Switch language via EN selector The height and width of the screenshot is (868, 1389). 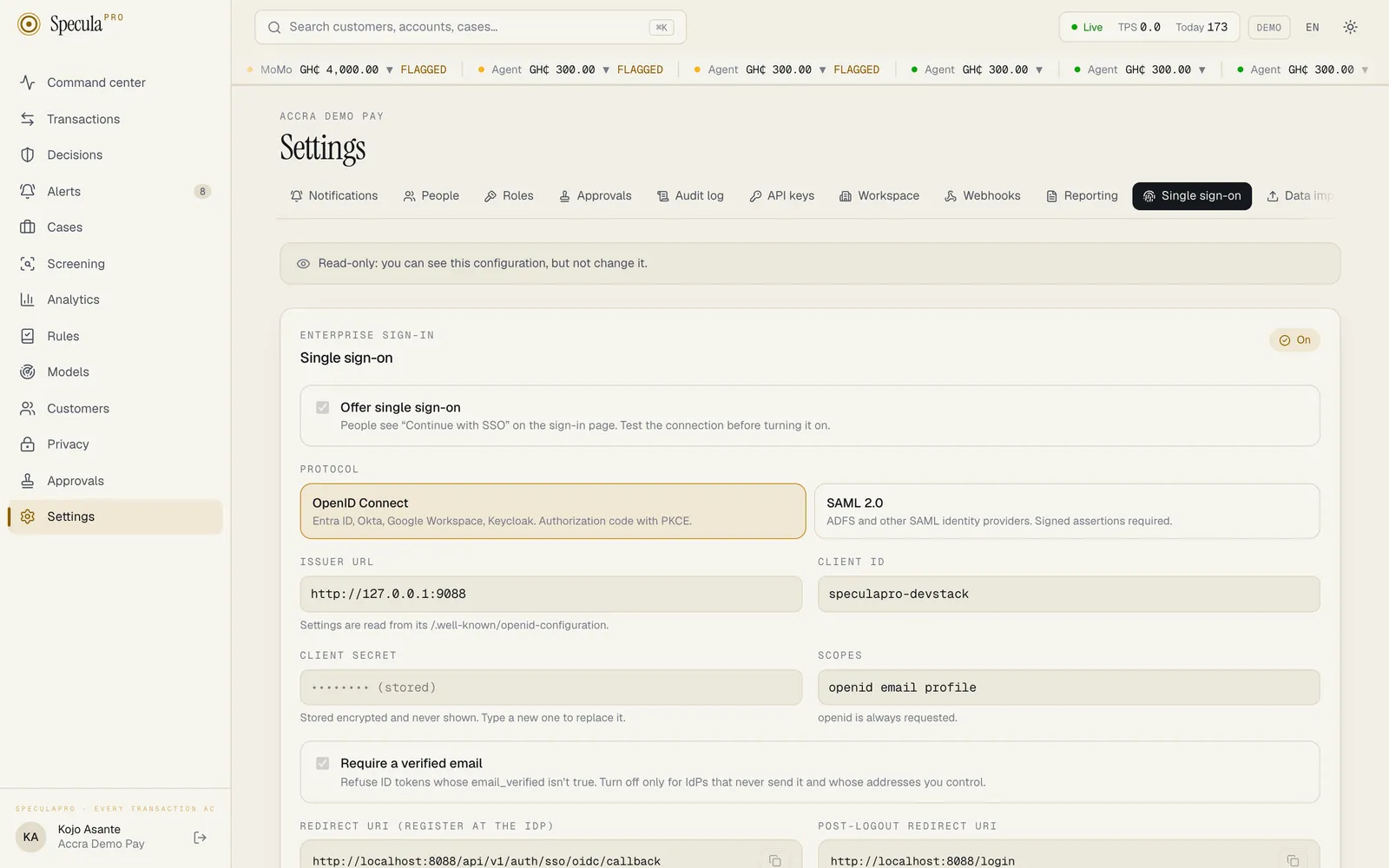tap(1312, 27)
